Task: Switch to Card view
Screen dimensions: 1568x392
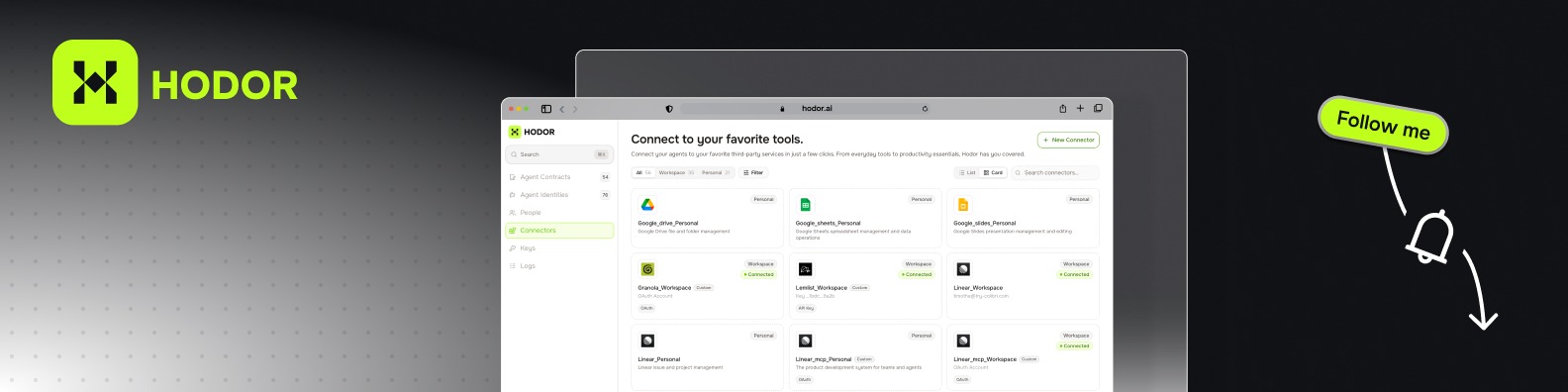Action: click(993, 172)
